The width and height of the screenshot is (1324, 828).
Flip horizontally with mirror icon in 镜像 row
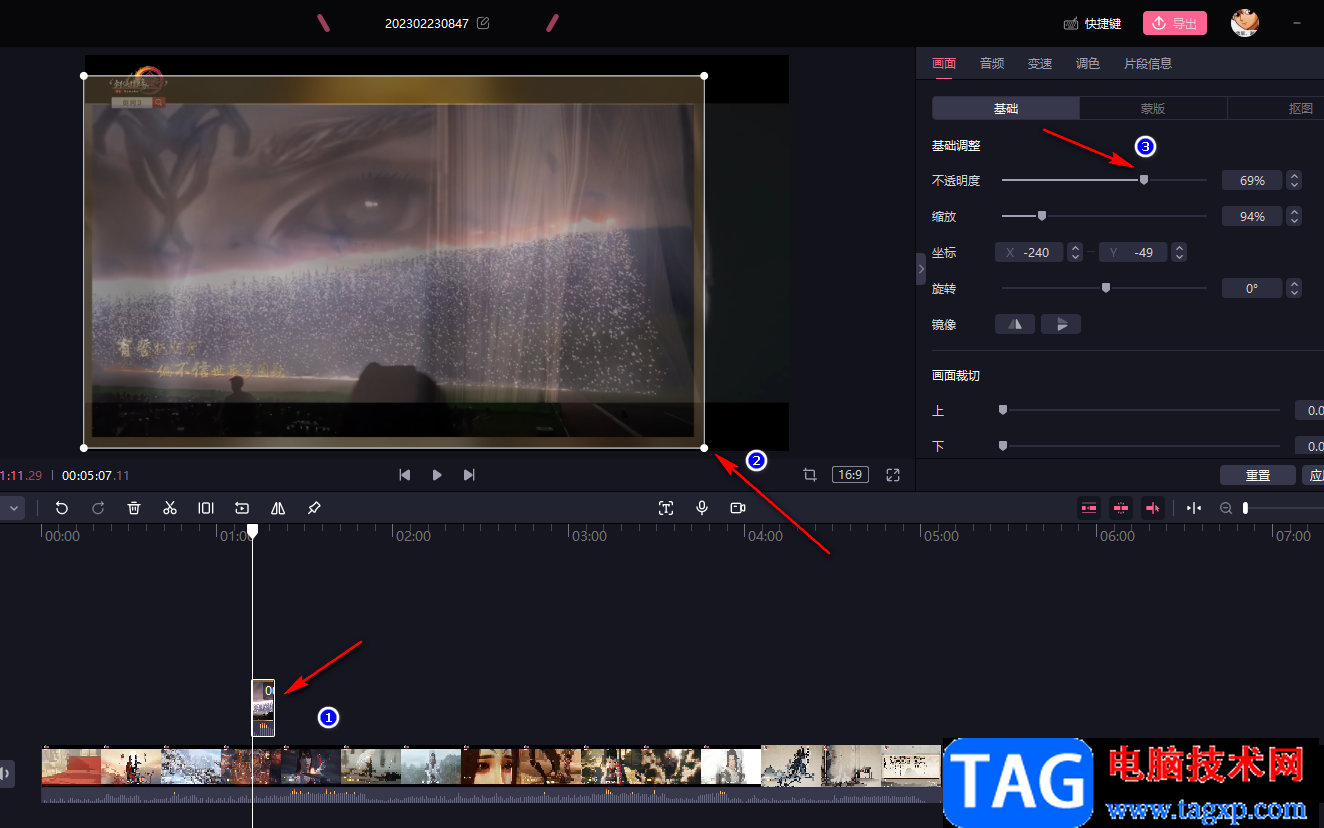point(1015,324)
